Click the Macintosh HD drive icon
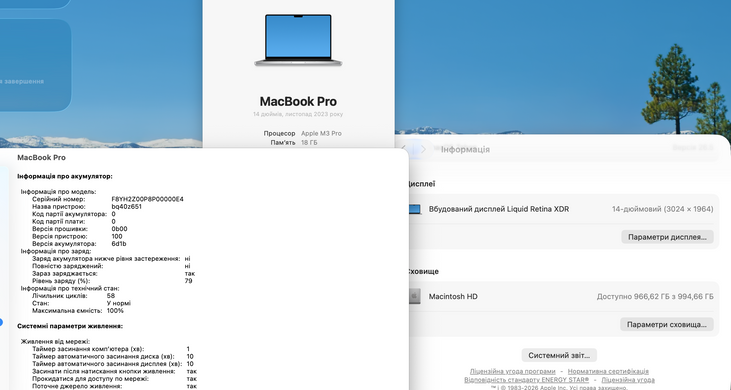 [x=414, y=296]
